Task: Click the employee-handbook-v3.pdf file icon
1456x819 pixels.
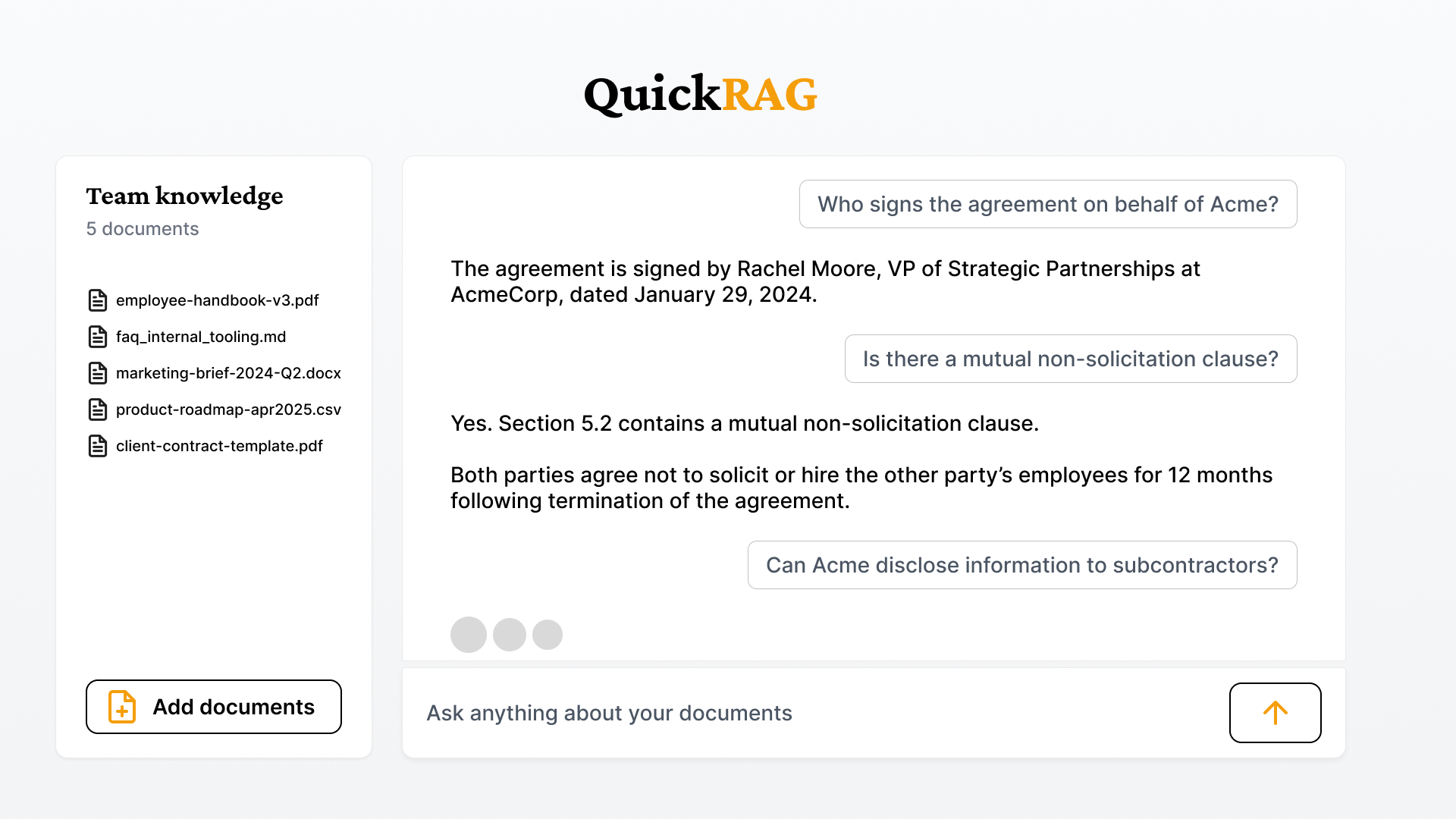Action: (x=98, y=300)
